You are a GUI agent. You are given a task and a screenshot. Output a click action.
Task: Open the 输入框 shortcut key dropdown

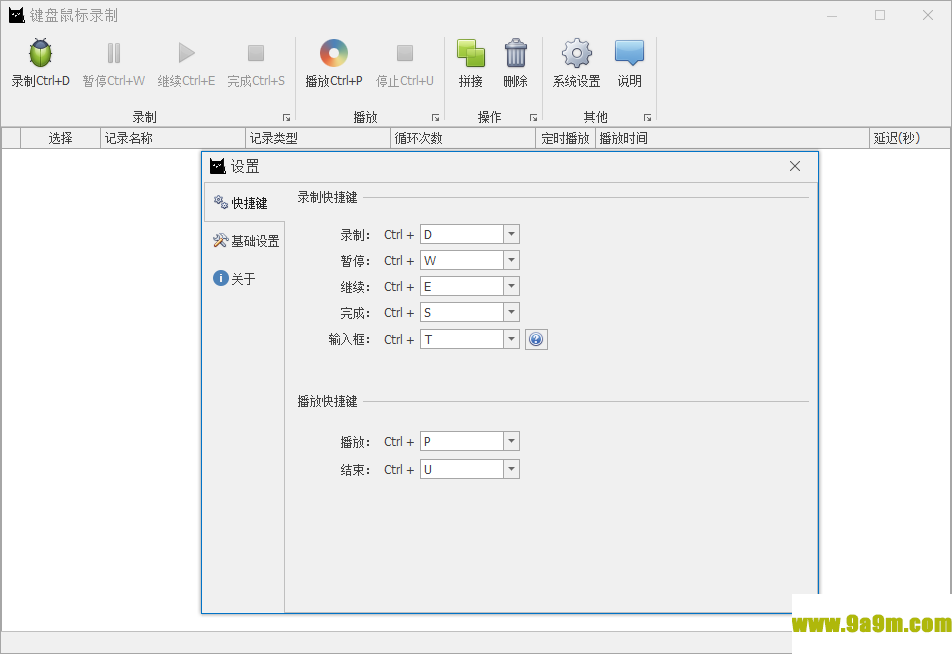coord(511,339)
